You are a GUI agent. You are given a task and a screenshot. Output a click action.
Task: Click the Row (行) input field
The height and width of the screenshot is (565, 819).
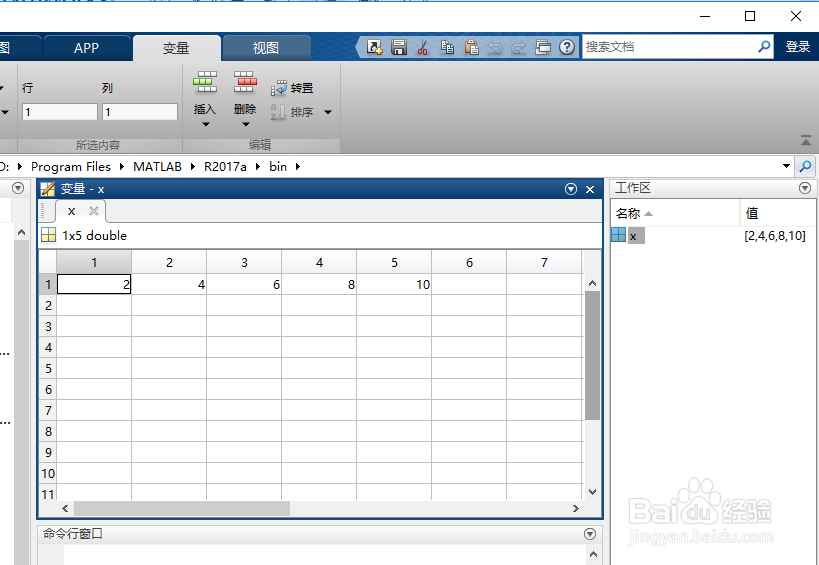(x=60, y=112)
